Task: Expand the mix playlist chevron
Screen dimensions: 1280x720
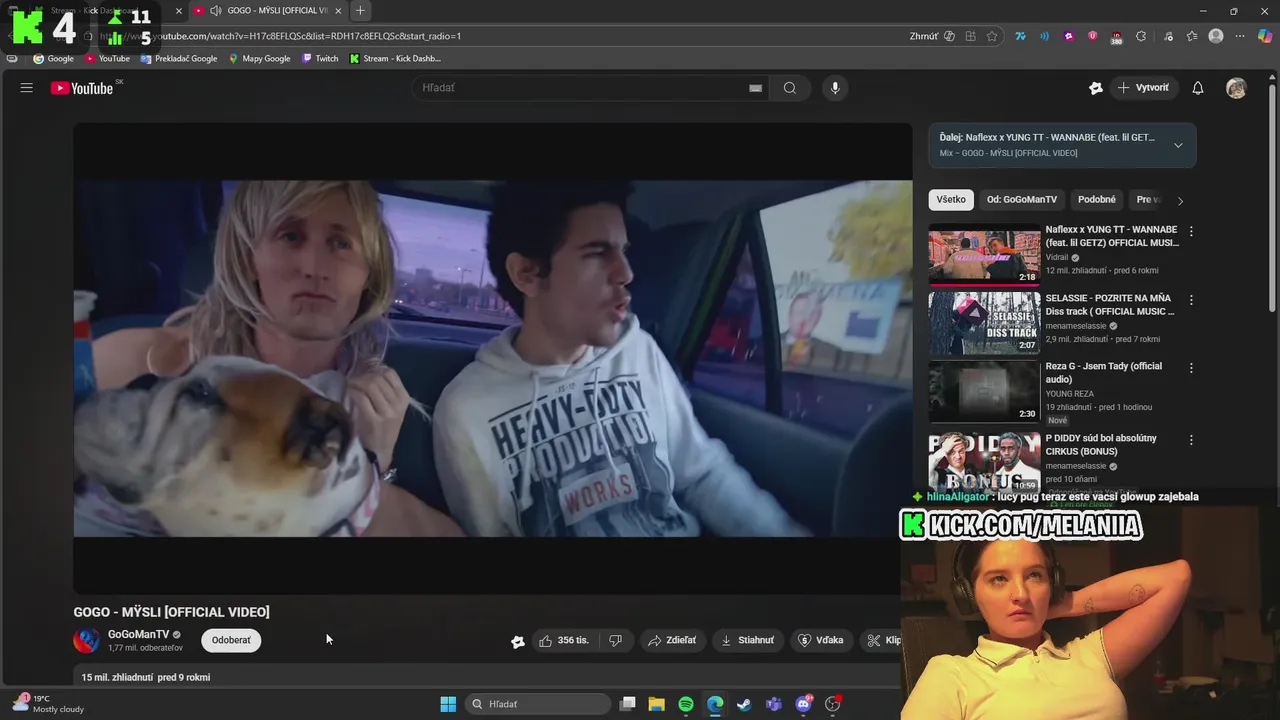Action: [x=1178, y=145]
